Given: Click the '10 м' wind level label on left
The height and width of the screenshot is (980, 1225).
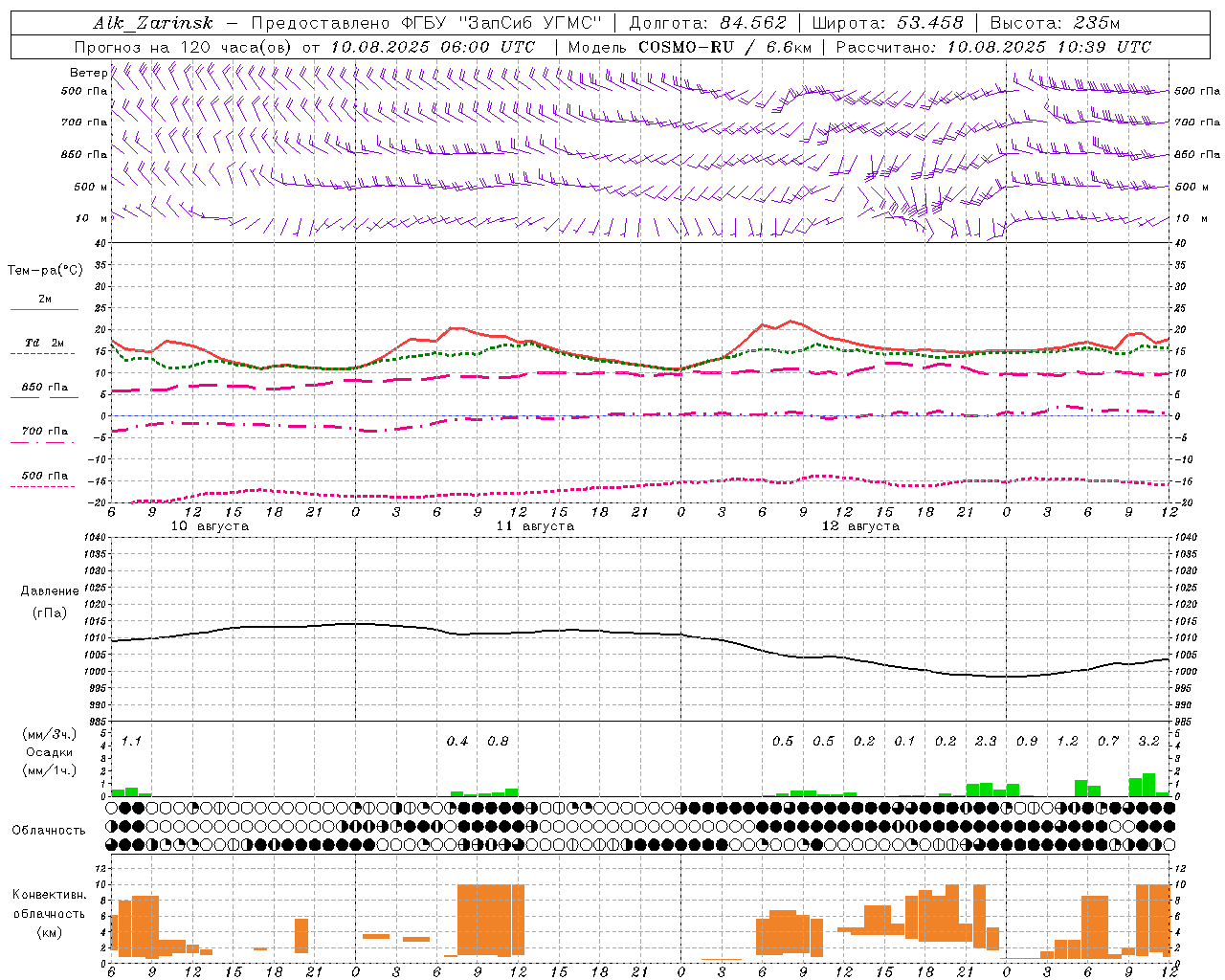Looking at the screenshot, I should tap(91, 219).
